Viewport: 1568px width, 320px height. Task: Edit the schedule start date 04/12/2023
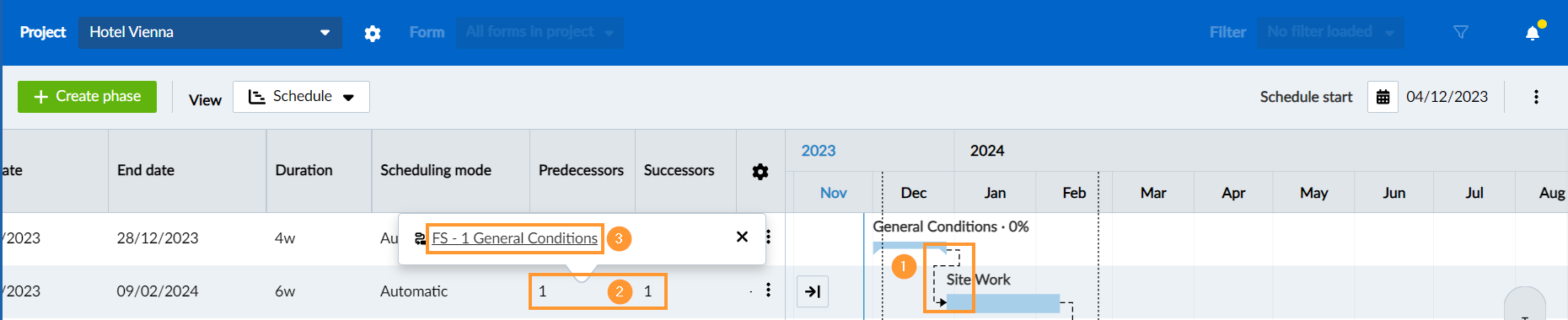coord(1447,97)
